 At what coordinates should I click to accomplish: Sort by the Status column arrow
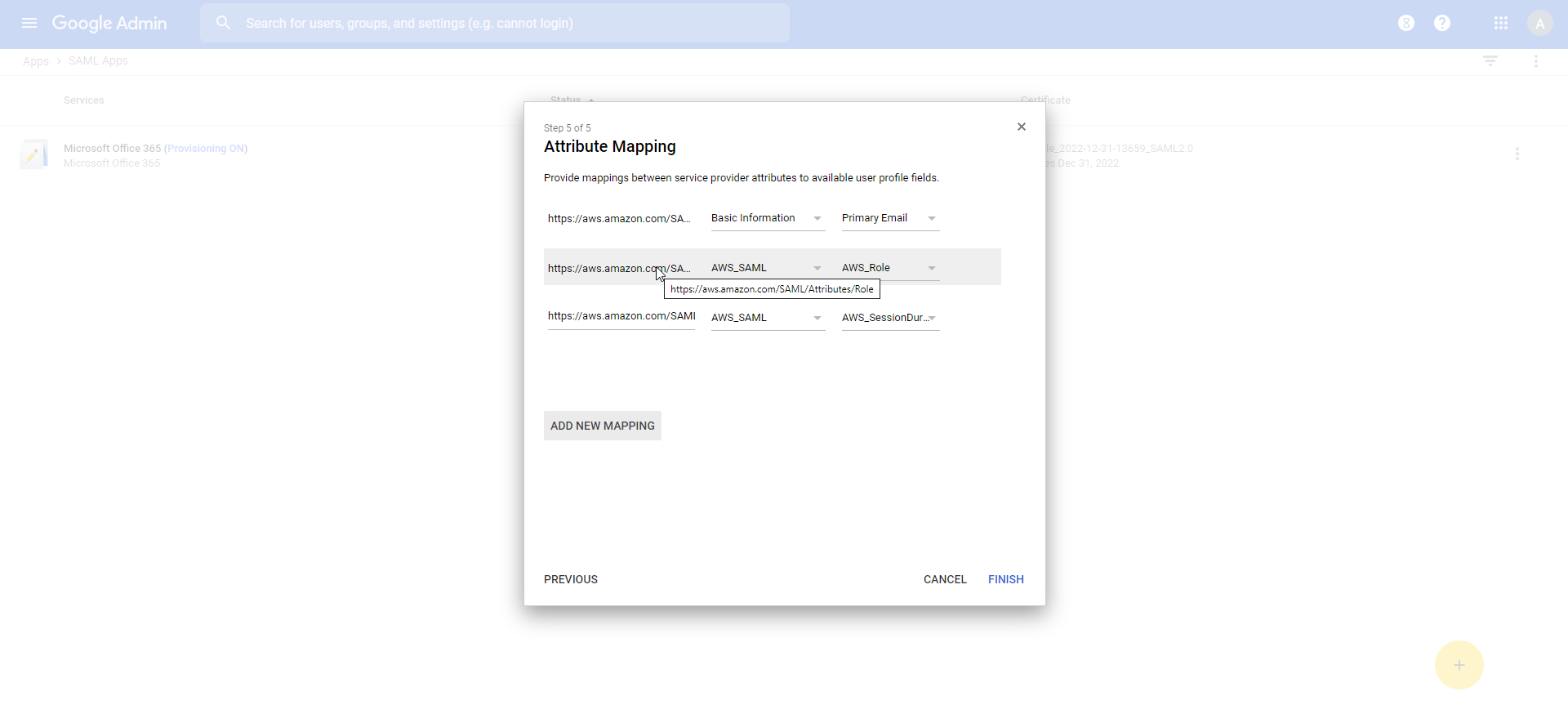tap(591, 100)
